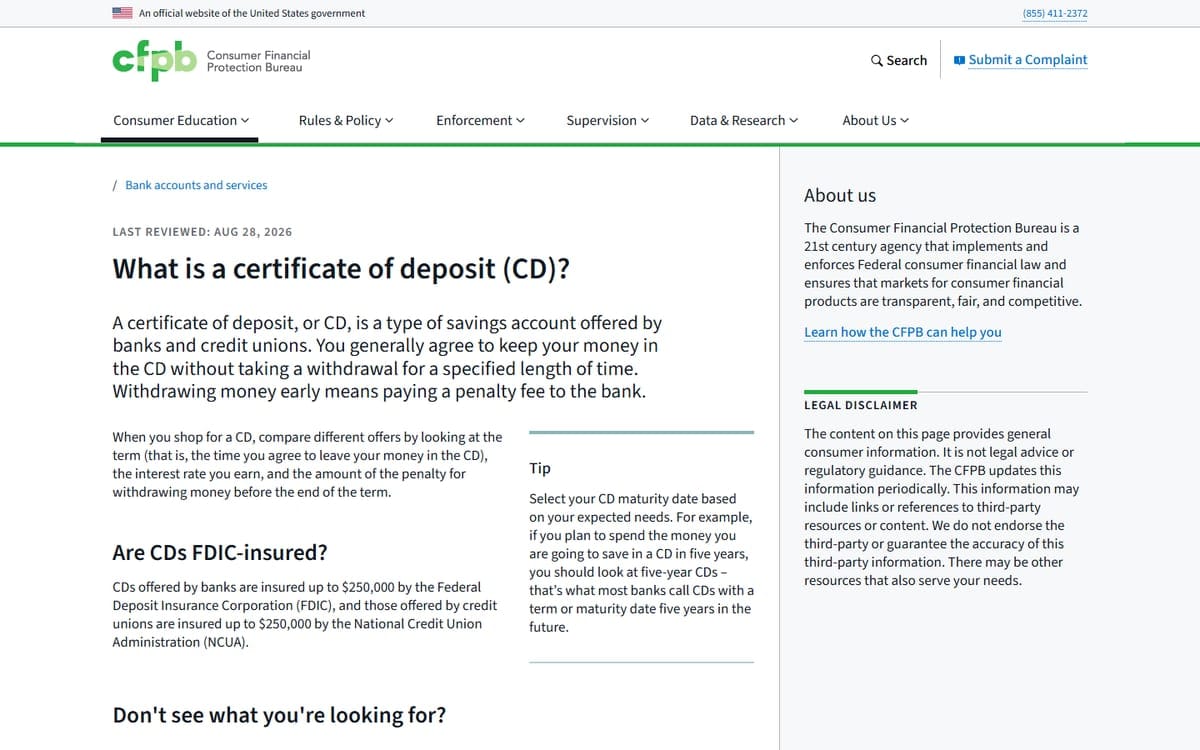Expand the Supervision chevron
Viewport: 1200px width, 750px height.
coord(644,121)
